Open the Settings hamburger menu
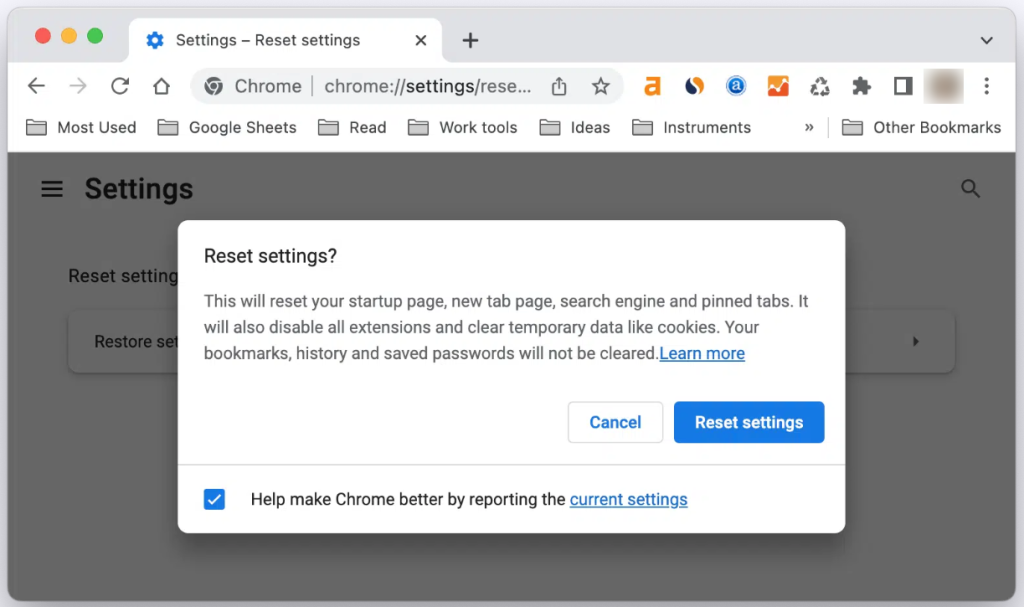The image size is (1024, 607). (52, 189)
